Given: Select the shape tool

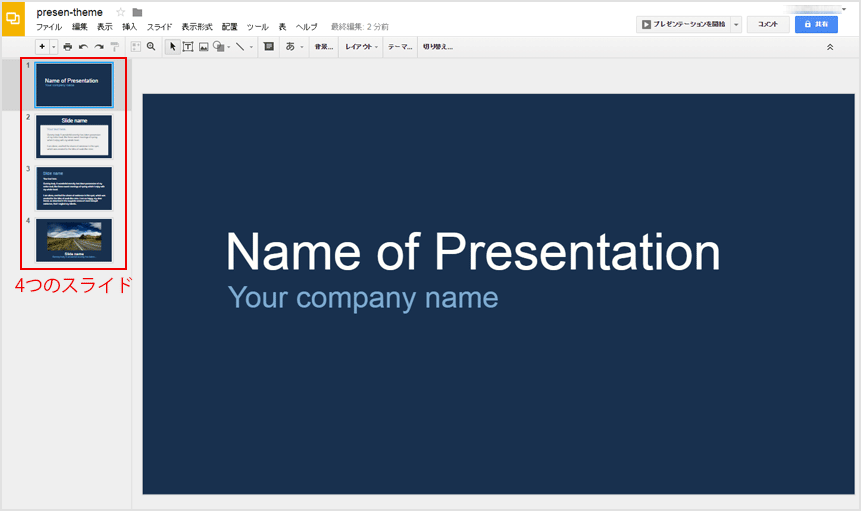Looking at the screenshot, I should (x=218, y=47).
